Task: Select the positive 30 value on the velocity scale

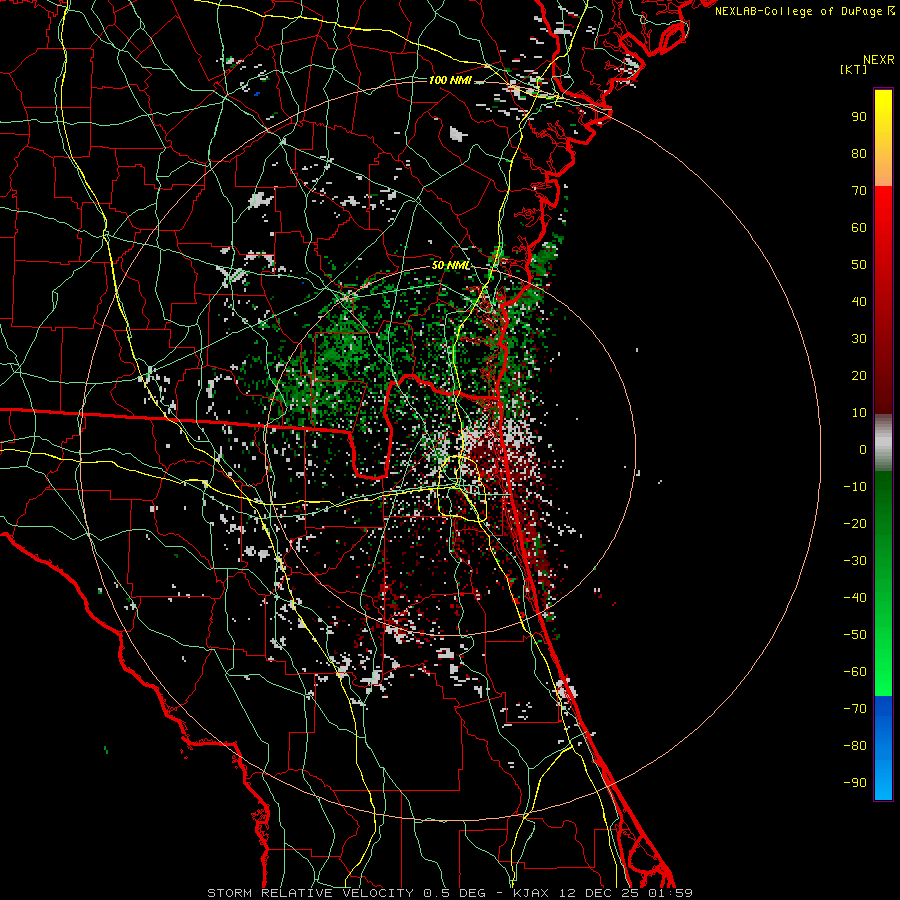Action: [x=859, y=339]
